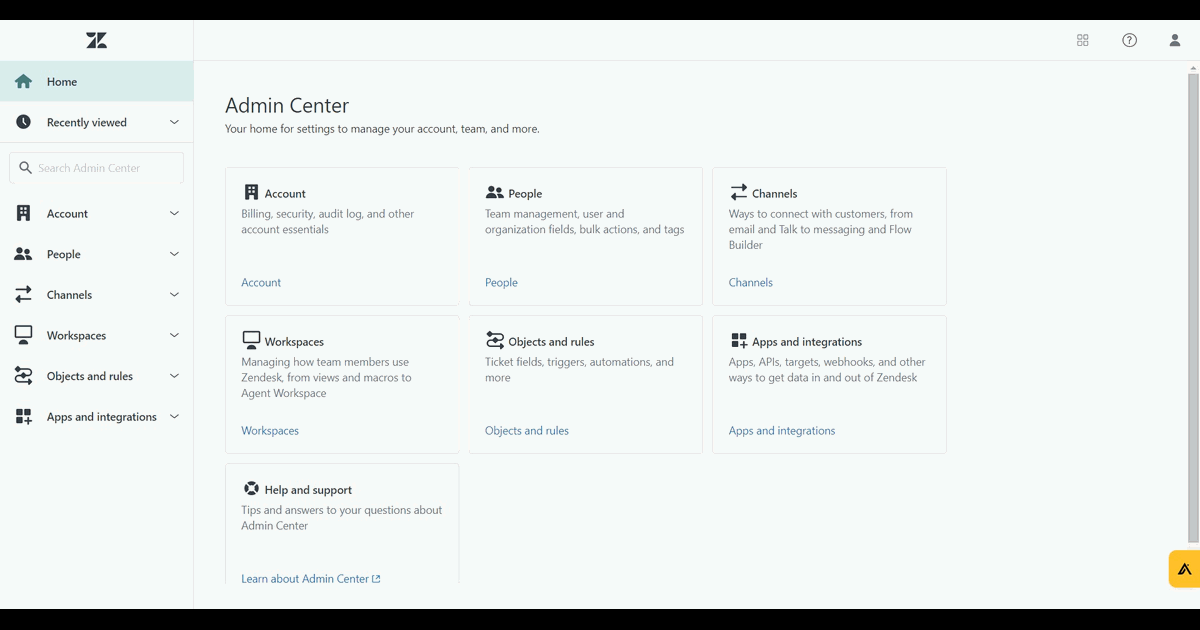
Task: Click the Help and support card title
Action: pyautogui.click(x=308, y=490)
